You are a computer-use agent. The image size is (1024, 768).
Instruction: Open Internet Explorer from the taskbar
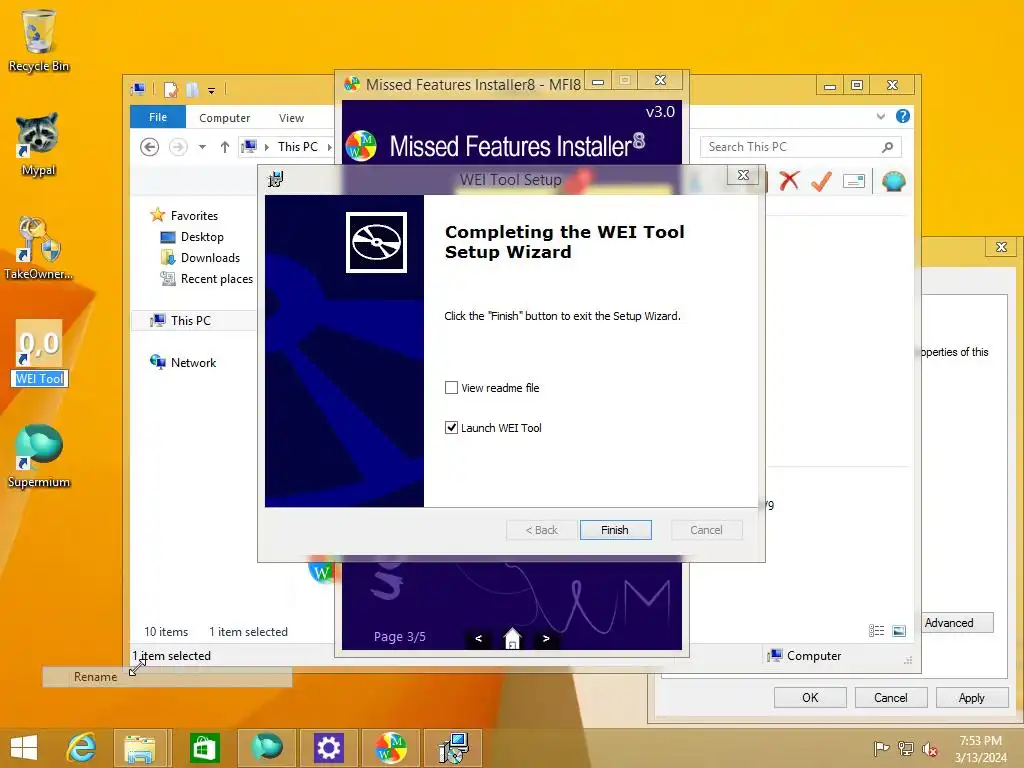click(82, 748)
